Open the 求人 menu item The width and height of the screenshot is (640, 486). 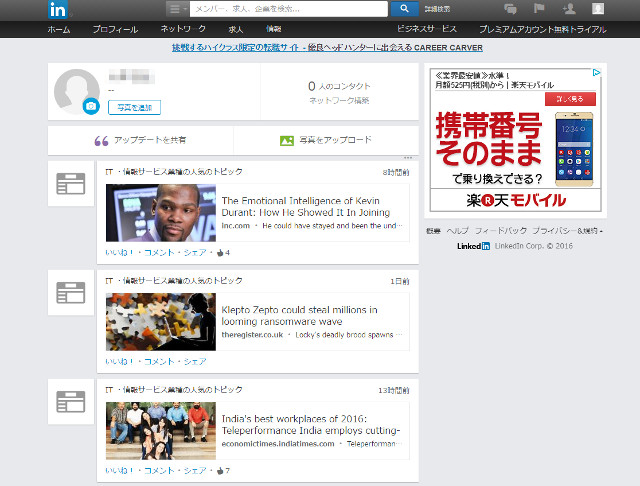(x=236, y=29)
